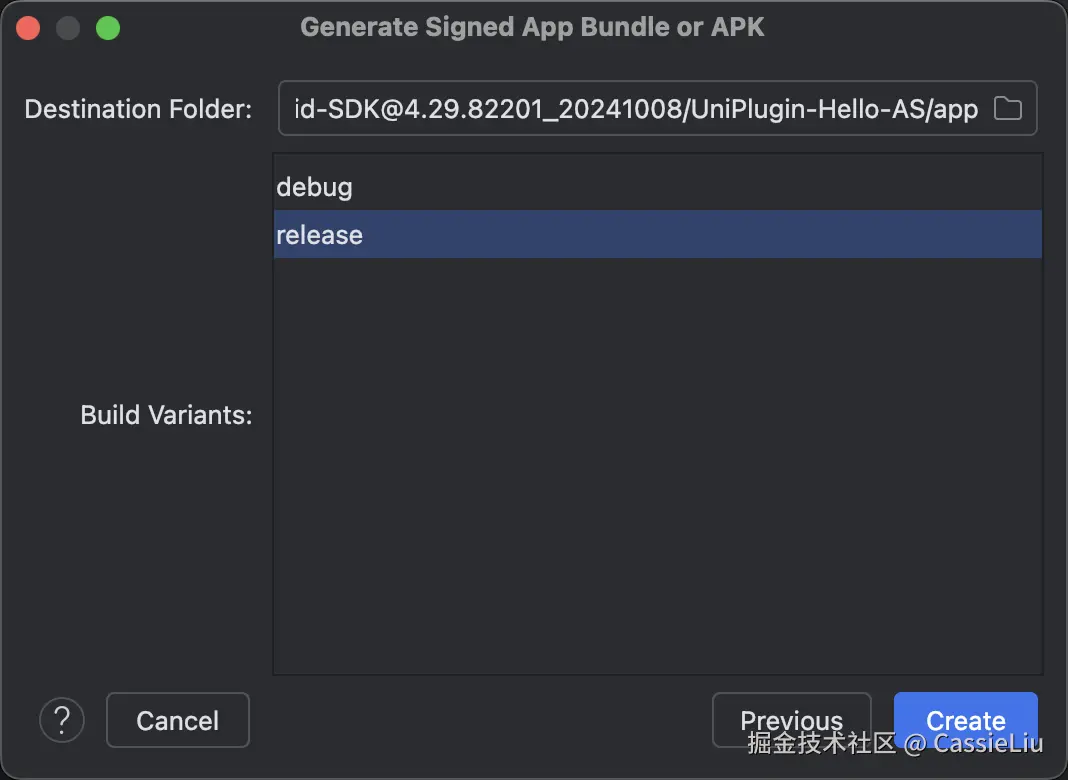
Task: Select the debug build variant
Action: pos(315,187)
